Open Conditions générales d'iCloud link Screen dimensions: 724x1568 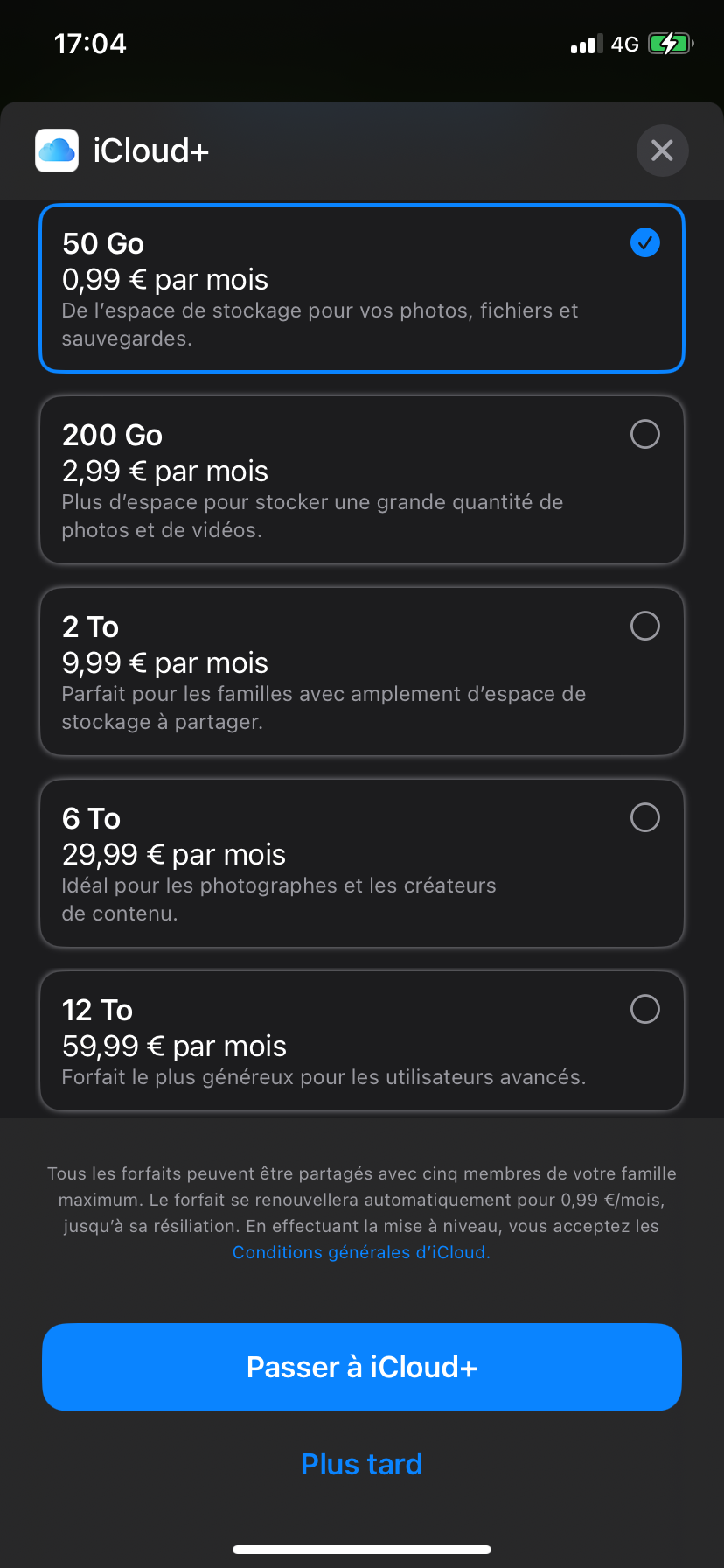coord(361,1252)
